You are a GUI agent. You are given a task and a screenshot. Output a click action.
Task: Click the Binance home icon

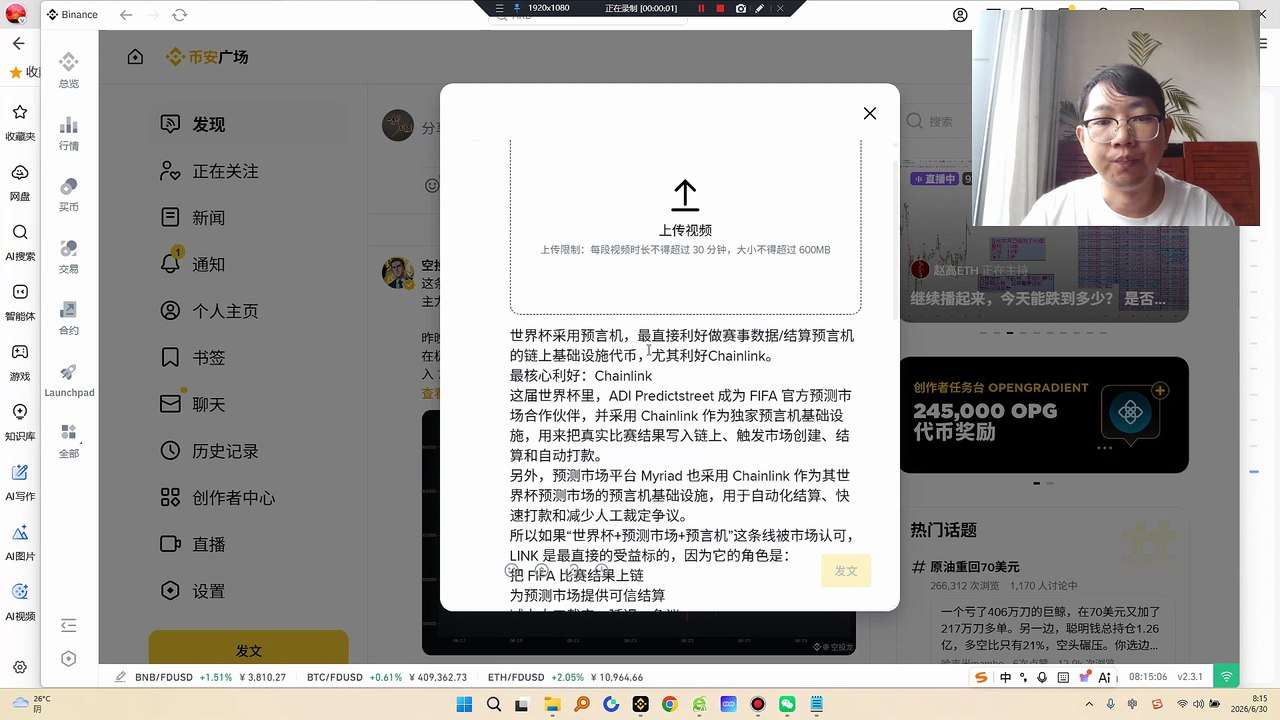[x=135, y=57]
